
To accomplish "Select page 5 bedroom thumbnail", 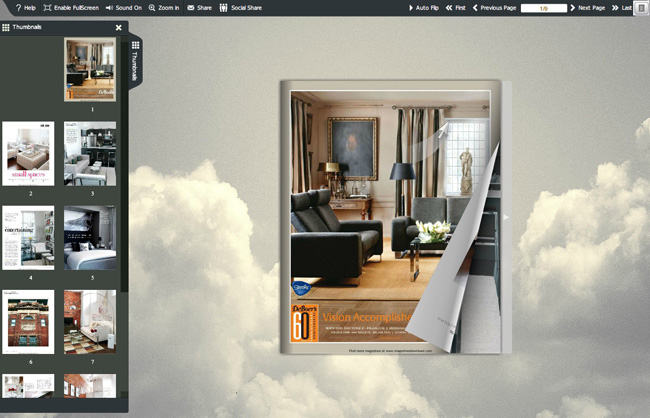I will point(90,238).
